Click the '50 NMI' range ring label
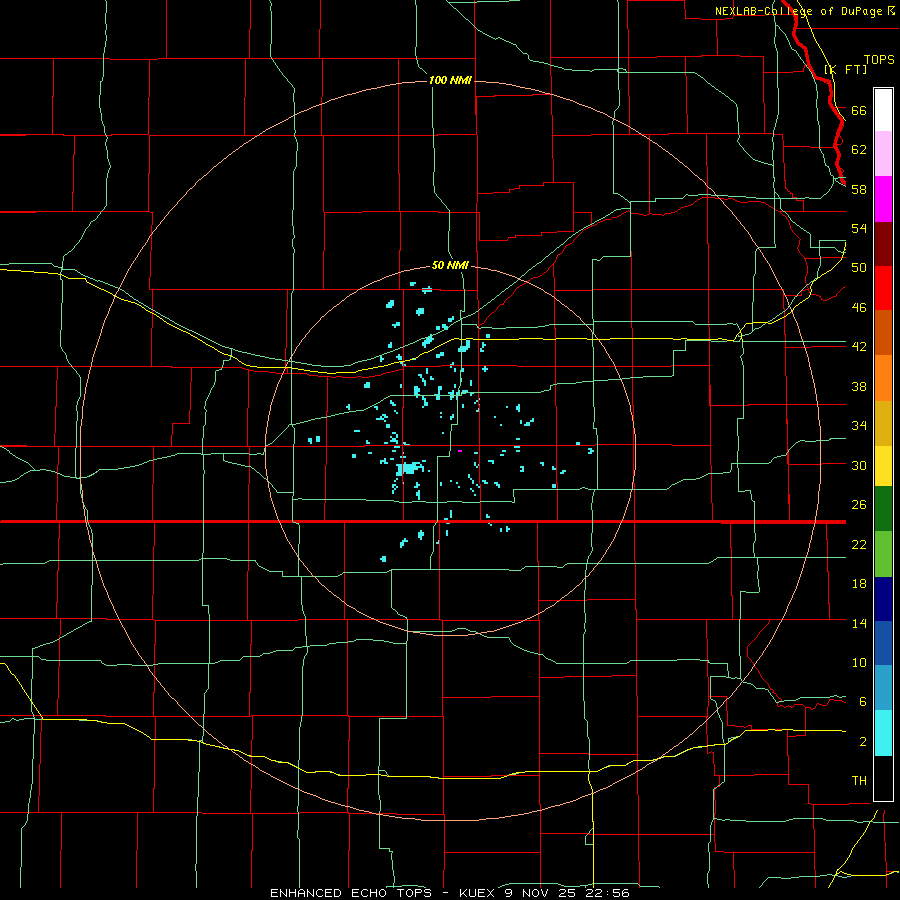Image resolution: width=900 pixels, height=900 pixels. [450, 265]
